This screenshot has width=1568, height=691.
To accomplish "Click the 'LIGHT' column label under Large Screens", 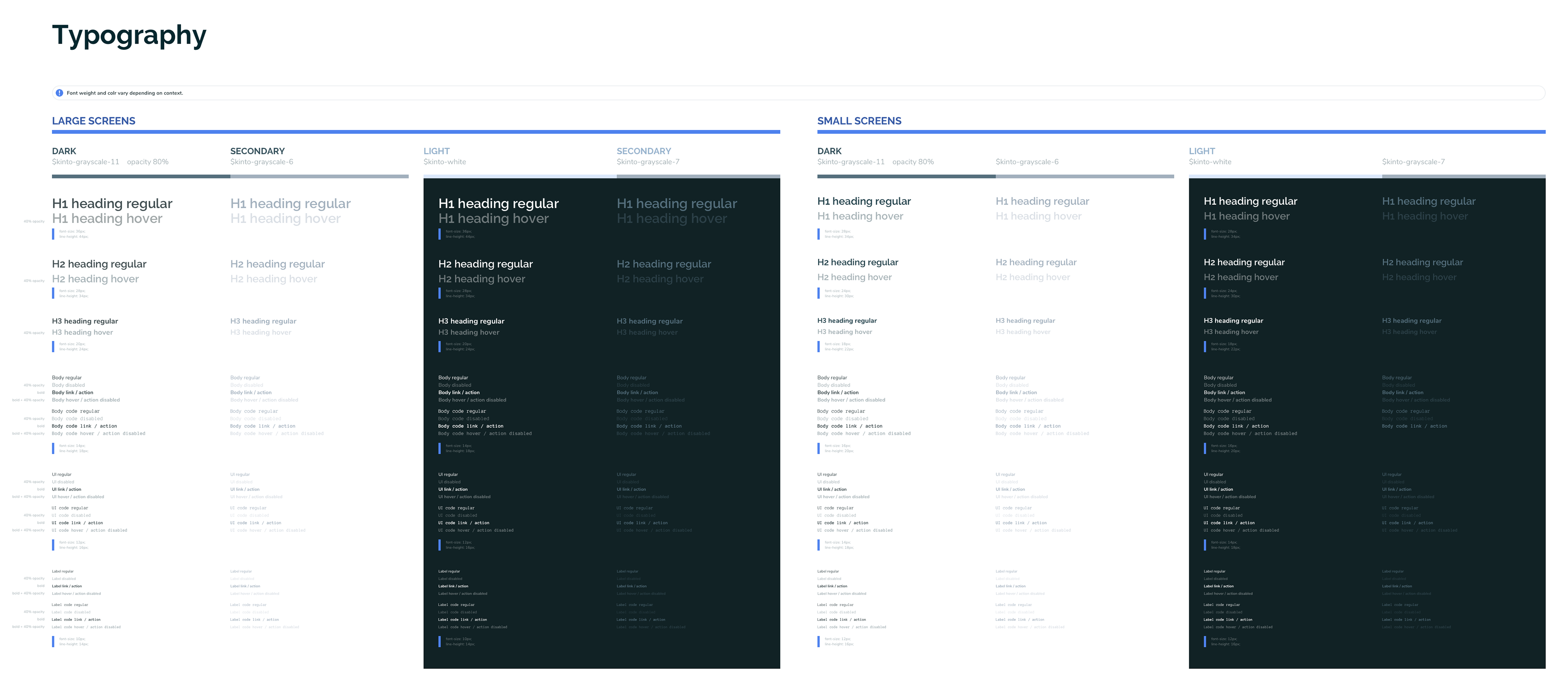I will 437,151.
